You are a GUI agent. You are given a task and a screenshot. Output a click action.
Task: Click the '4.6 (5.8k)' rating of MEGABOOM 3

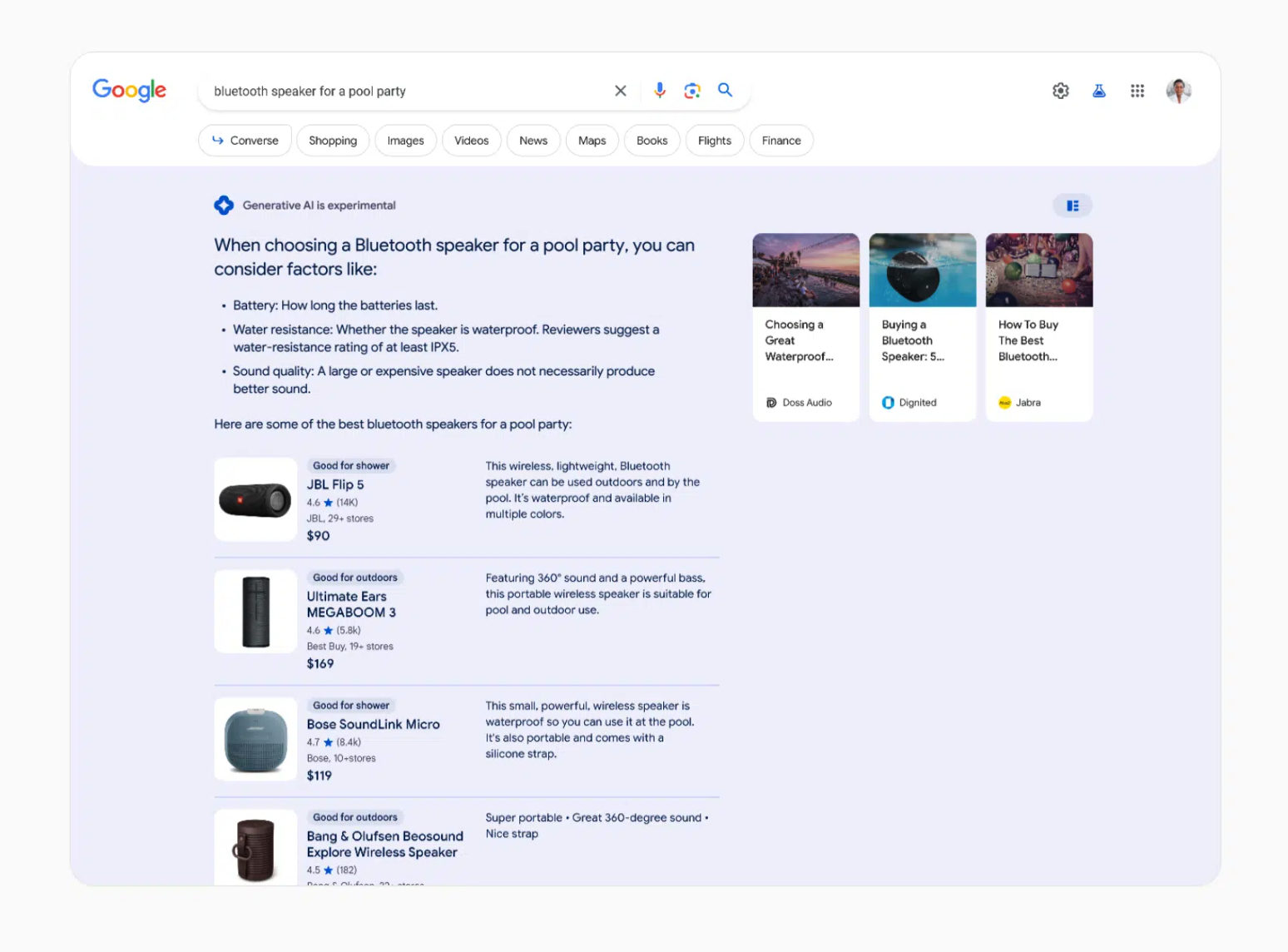334,631
